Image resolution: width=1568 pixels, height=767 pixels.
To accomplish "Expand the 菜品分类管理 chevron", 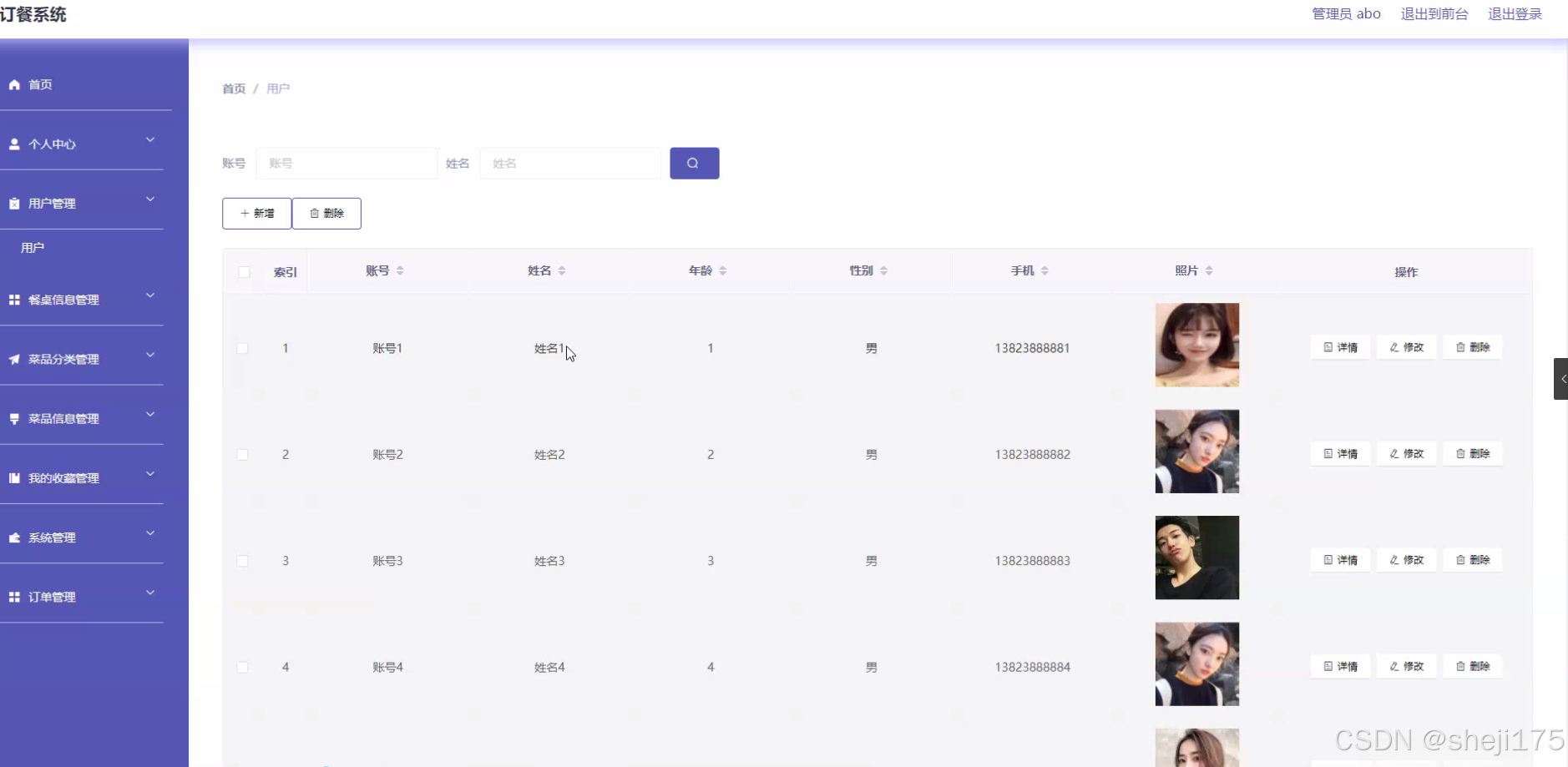I will [150, 355].
